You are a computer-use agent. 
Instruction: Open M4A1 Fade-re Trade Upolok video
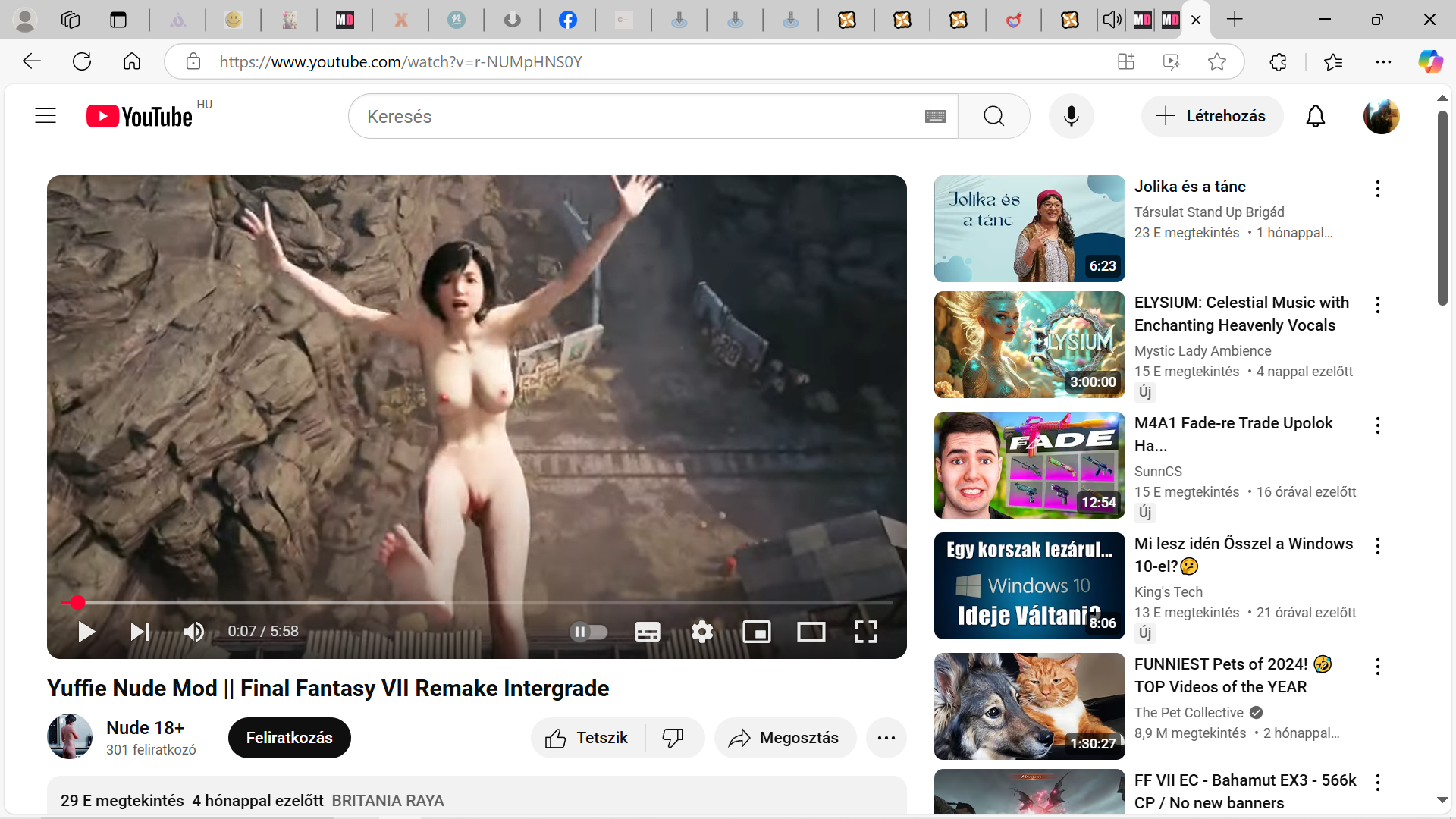1233,435
